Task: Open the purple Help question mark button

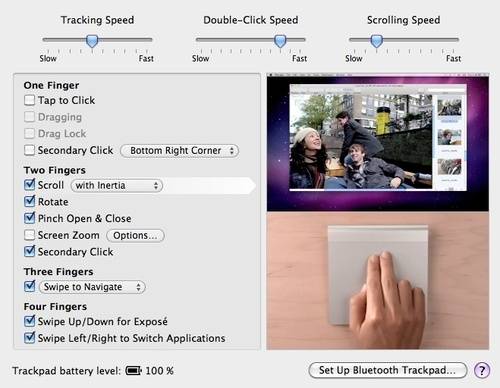Action: point(482,370)
